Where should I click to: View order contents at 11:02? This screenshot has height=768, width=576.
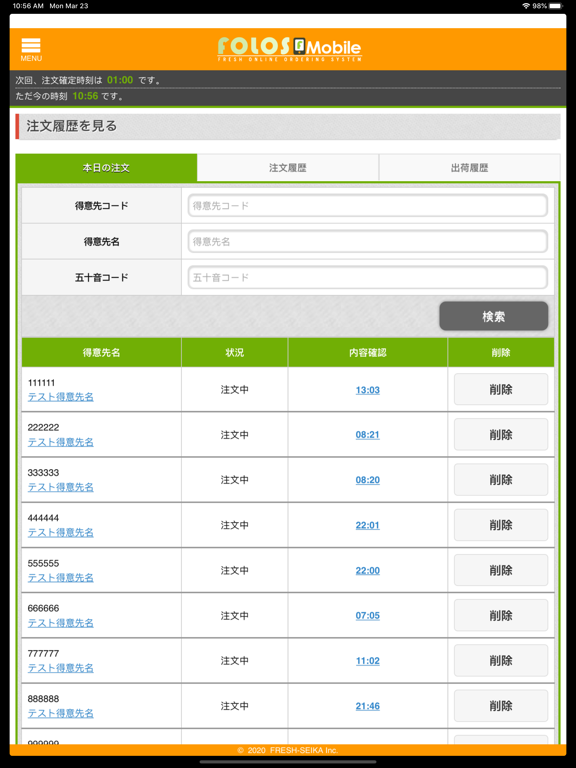(368, 661)
